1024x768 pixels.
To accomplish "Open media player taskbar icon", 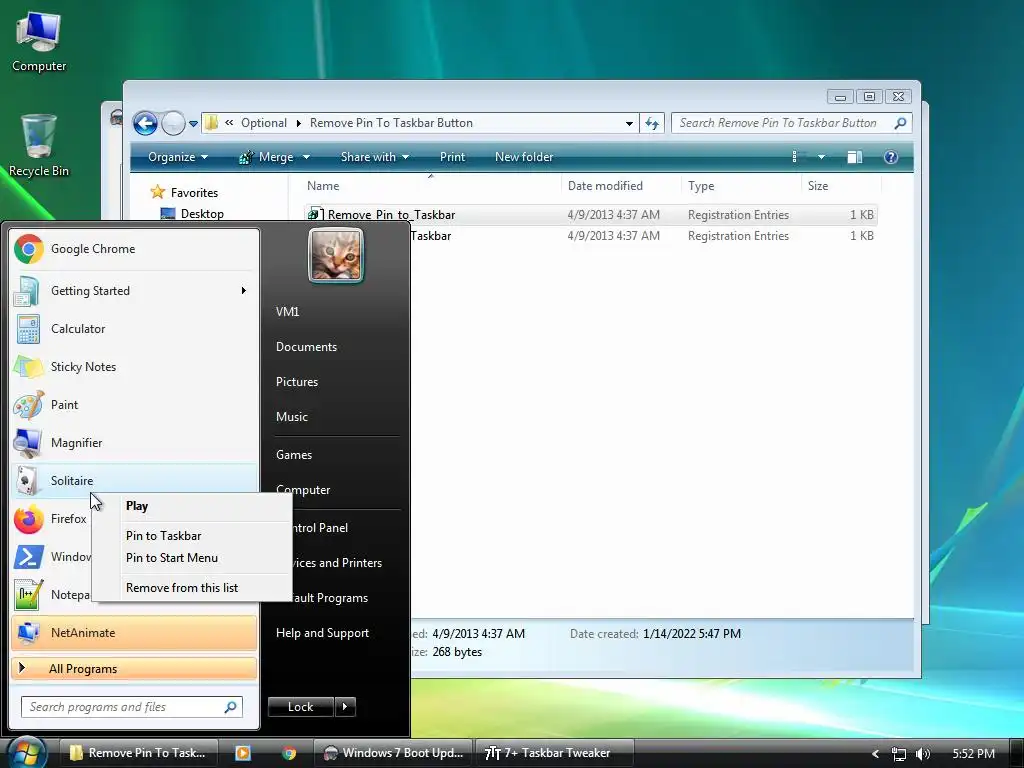I will [242, 753].
